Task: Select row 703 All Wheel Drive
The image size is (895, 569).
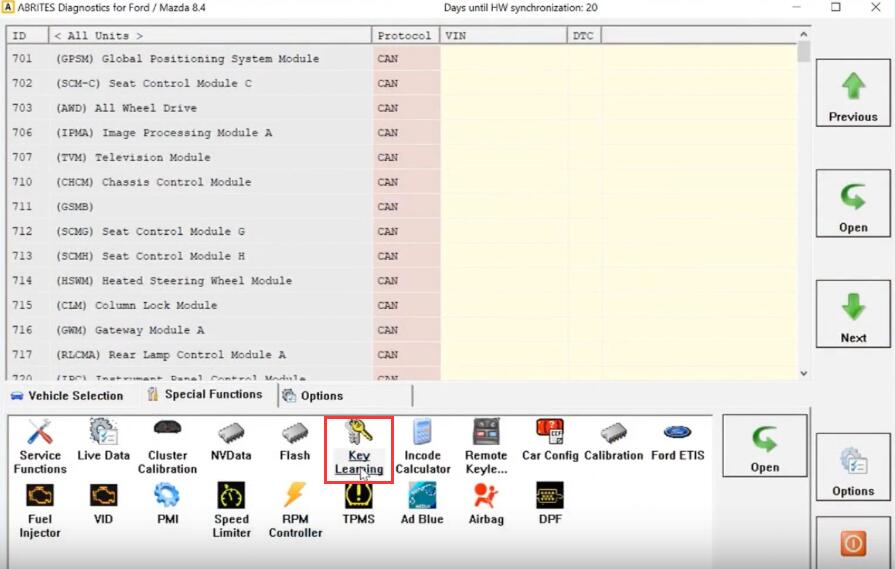Action: (x=402, y=108)
